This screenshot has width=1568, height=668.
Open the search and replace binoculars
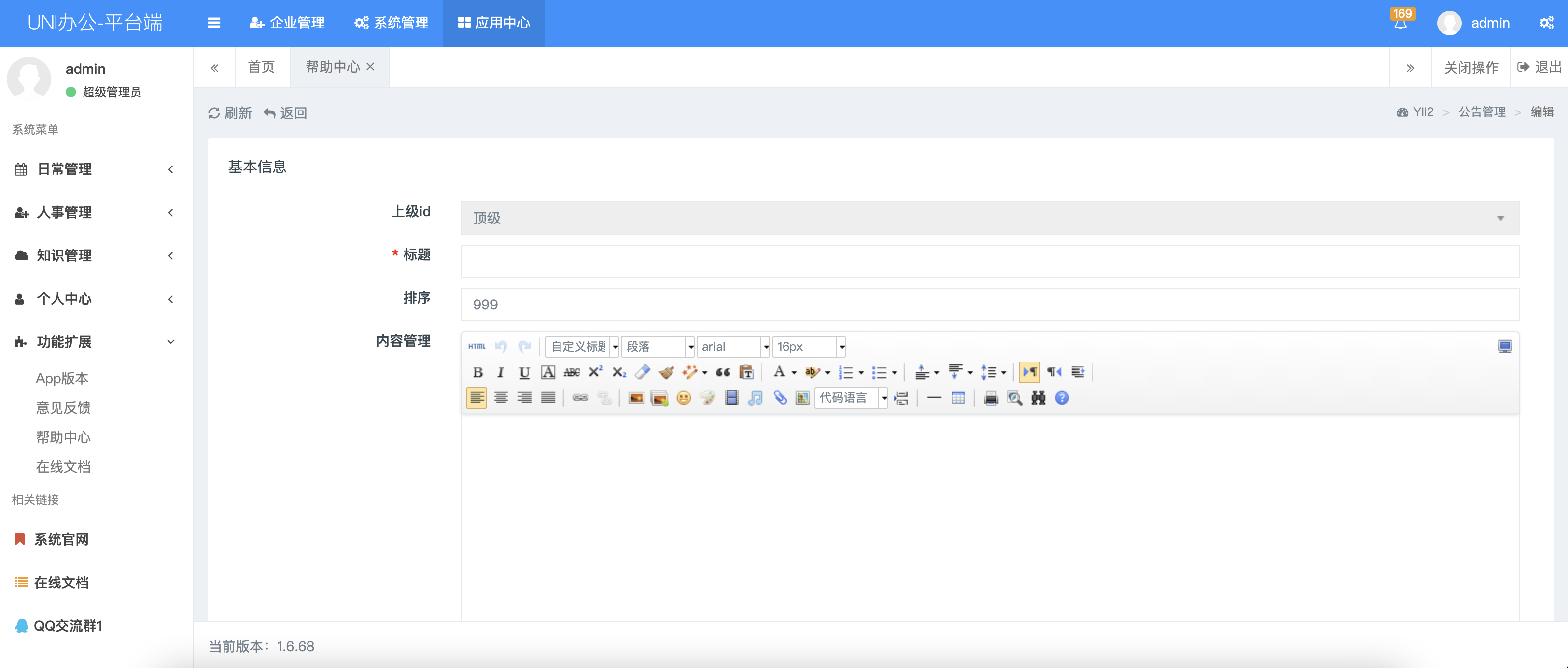point(1038,398)
